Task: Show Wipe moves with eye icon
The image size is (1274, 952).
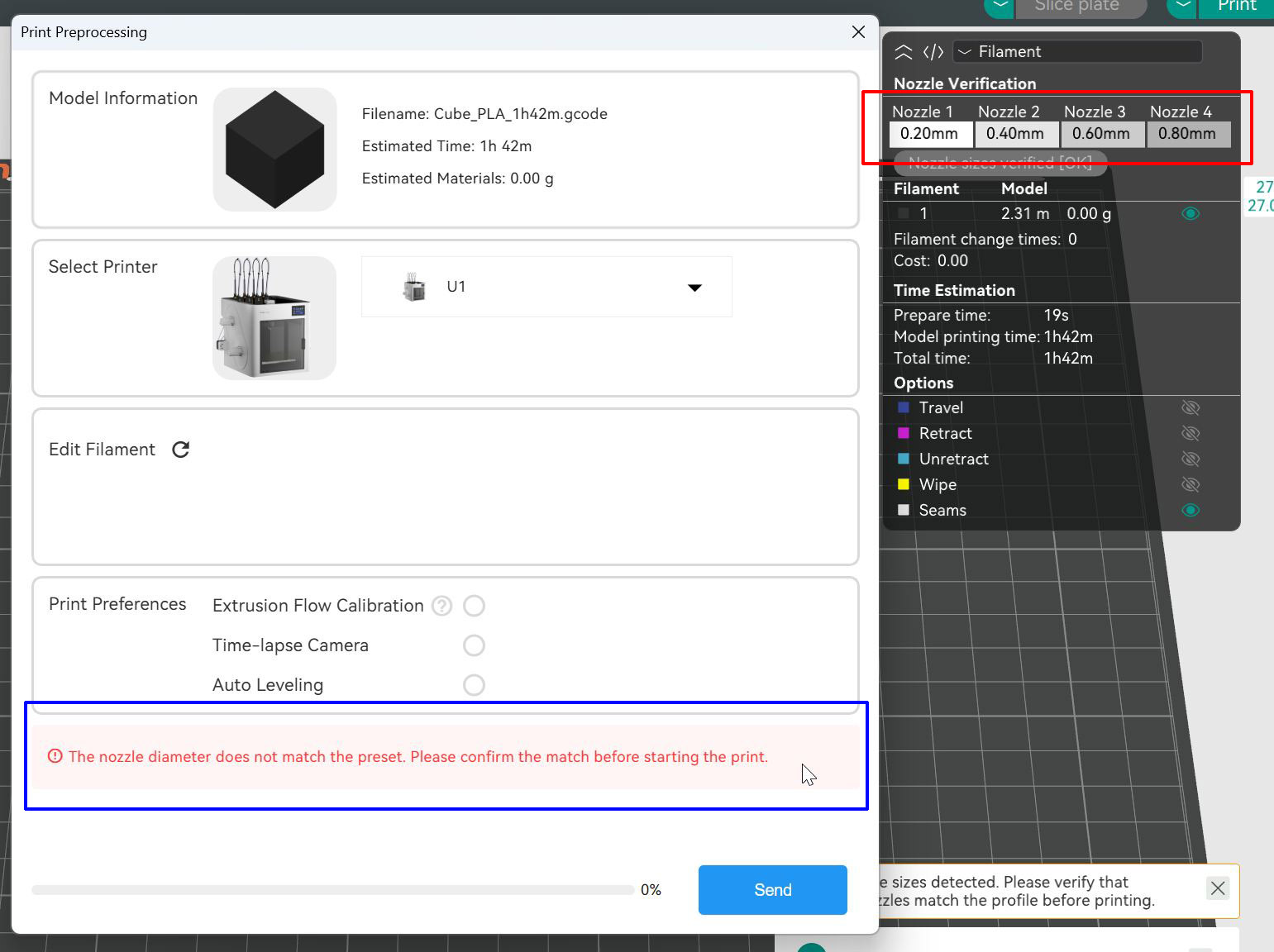Action: click(1190, 484)
